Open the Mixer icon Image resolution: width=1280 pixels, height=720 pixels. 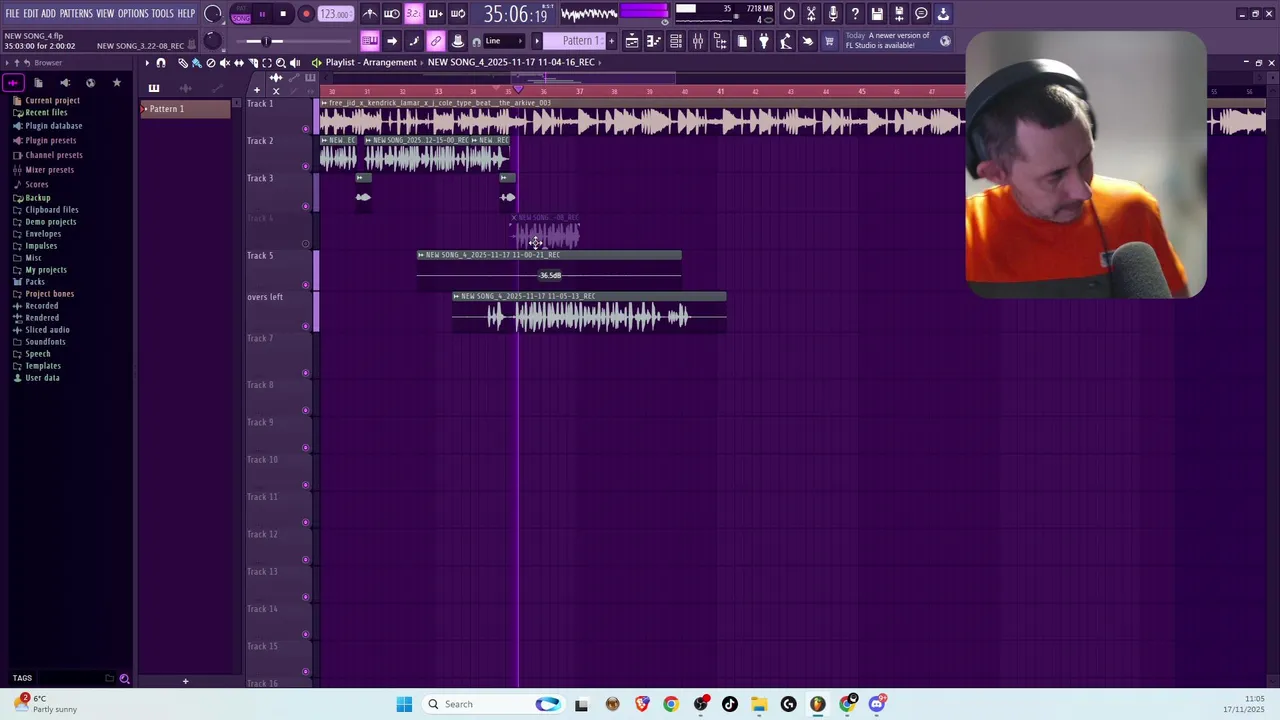pos(698,41)
